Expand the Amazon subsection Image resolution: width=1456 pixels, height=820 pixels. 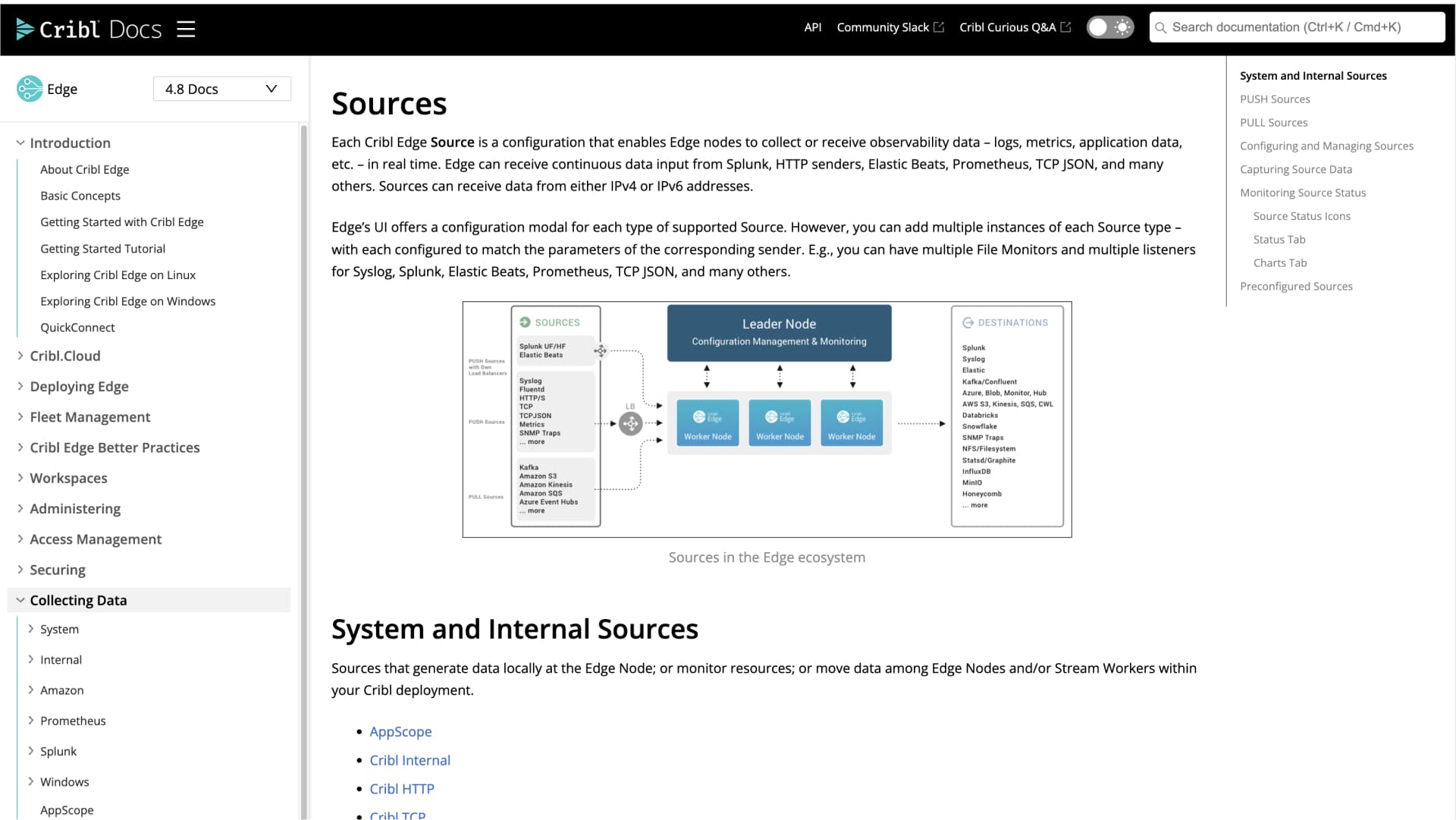click(x=31, y=690)
